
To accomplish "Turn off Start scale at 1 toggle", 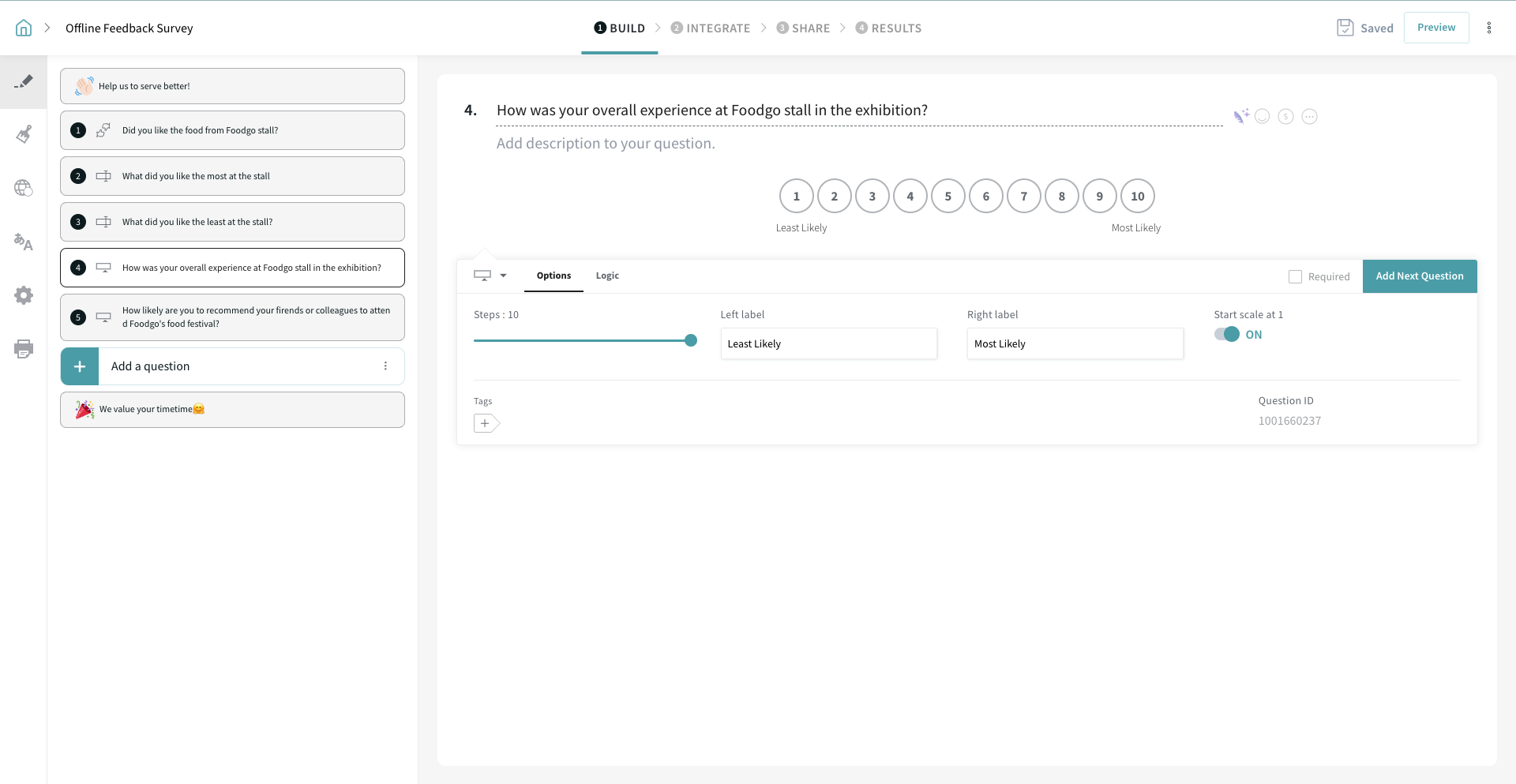I will tap(1227, 334).
